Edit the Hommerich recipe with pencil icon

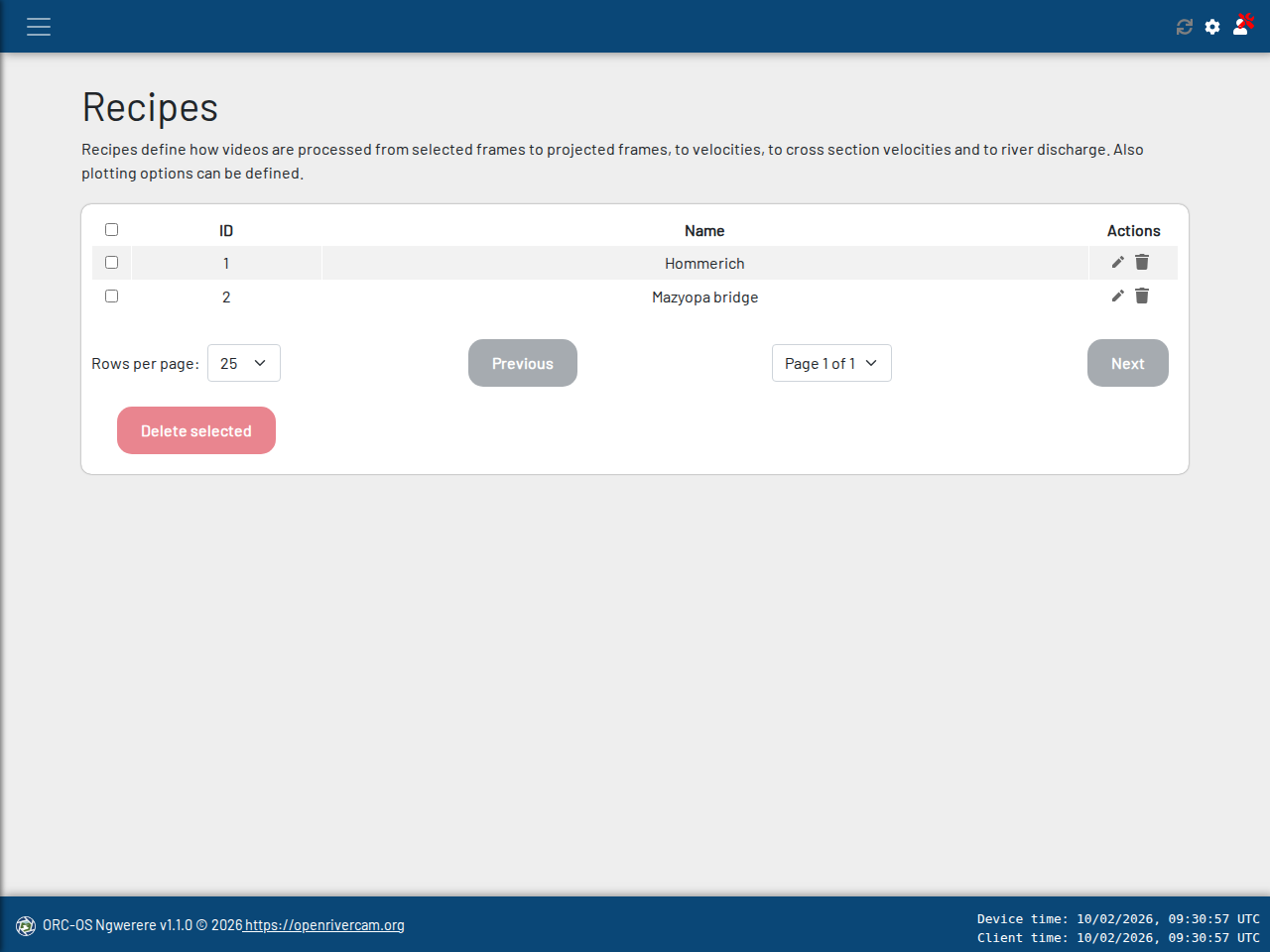(1118, 262)
